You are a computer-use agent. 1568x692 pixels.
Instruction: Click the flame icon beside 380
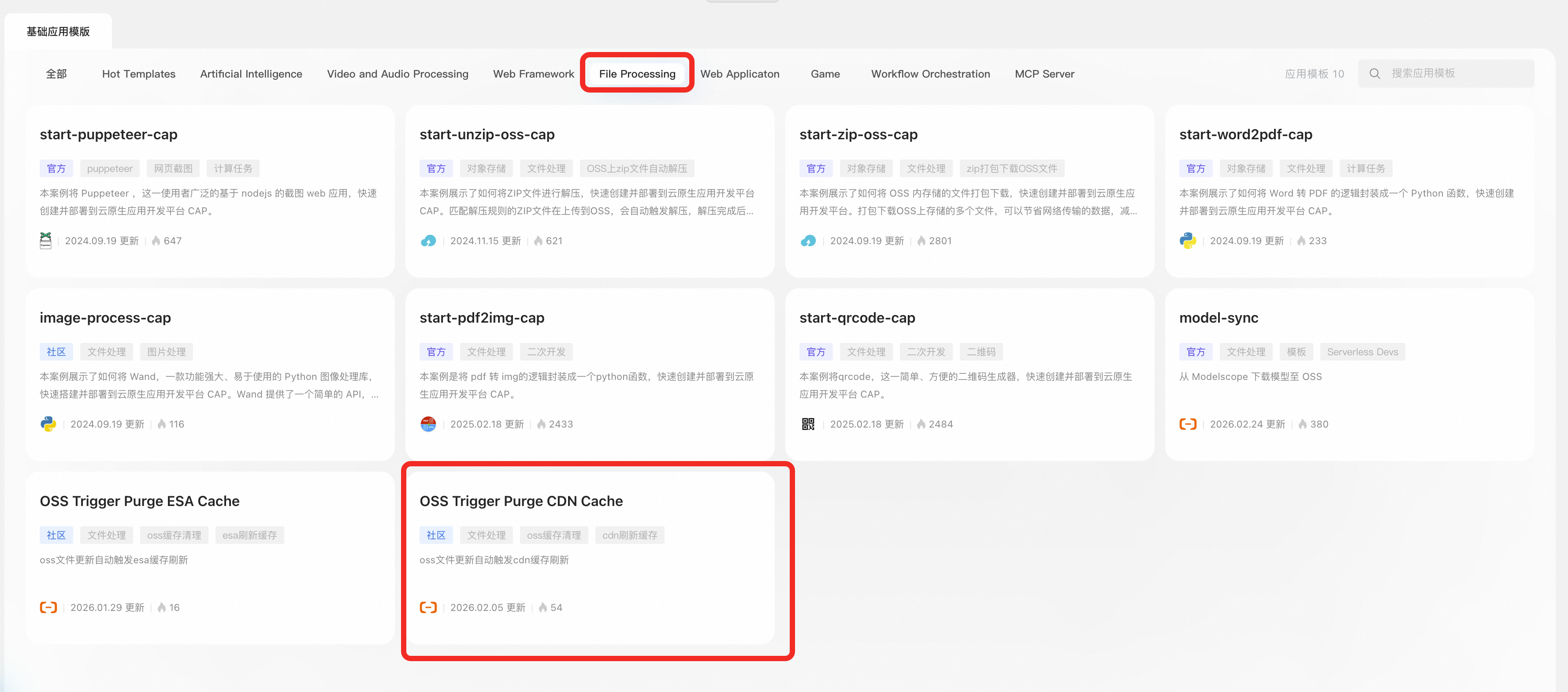click(x=1302, y=424)
